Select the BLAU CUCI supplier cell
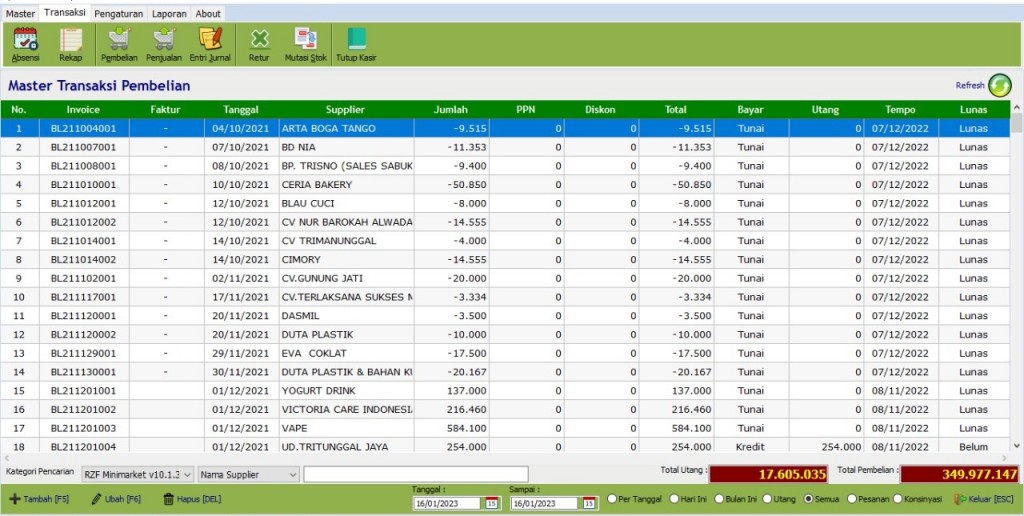 click(346, 203)
